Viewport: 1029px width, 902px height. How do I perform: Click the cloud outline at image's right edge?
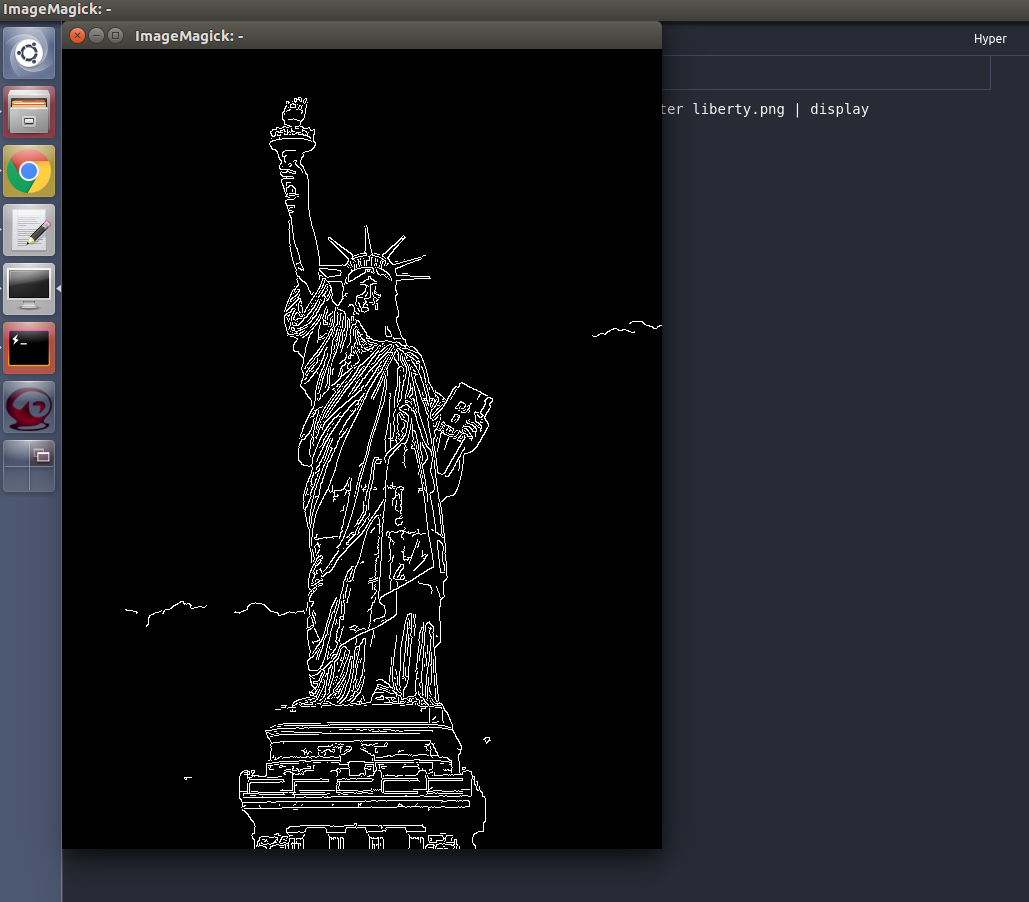630,328
